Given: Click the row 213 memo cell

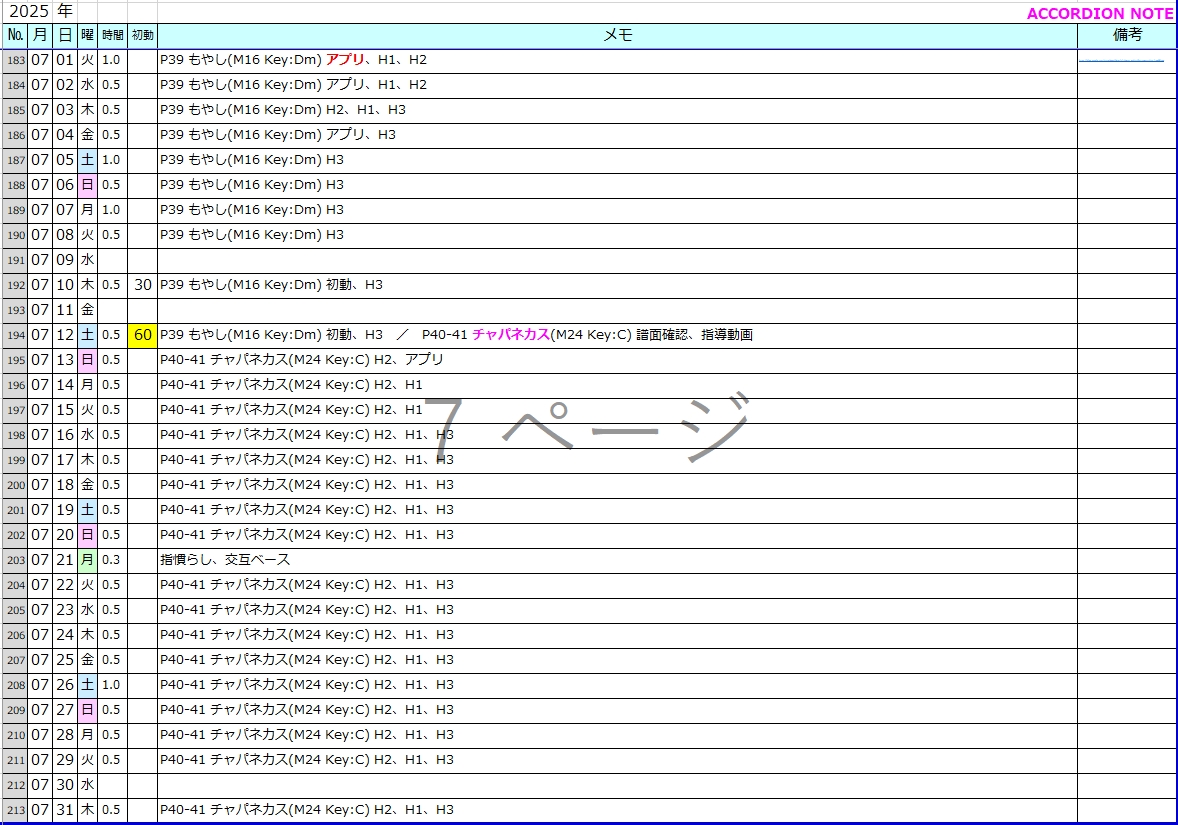Looking at the screenshot, I should click(x=618, y=811).
